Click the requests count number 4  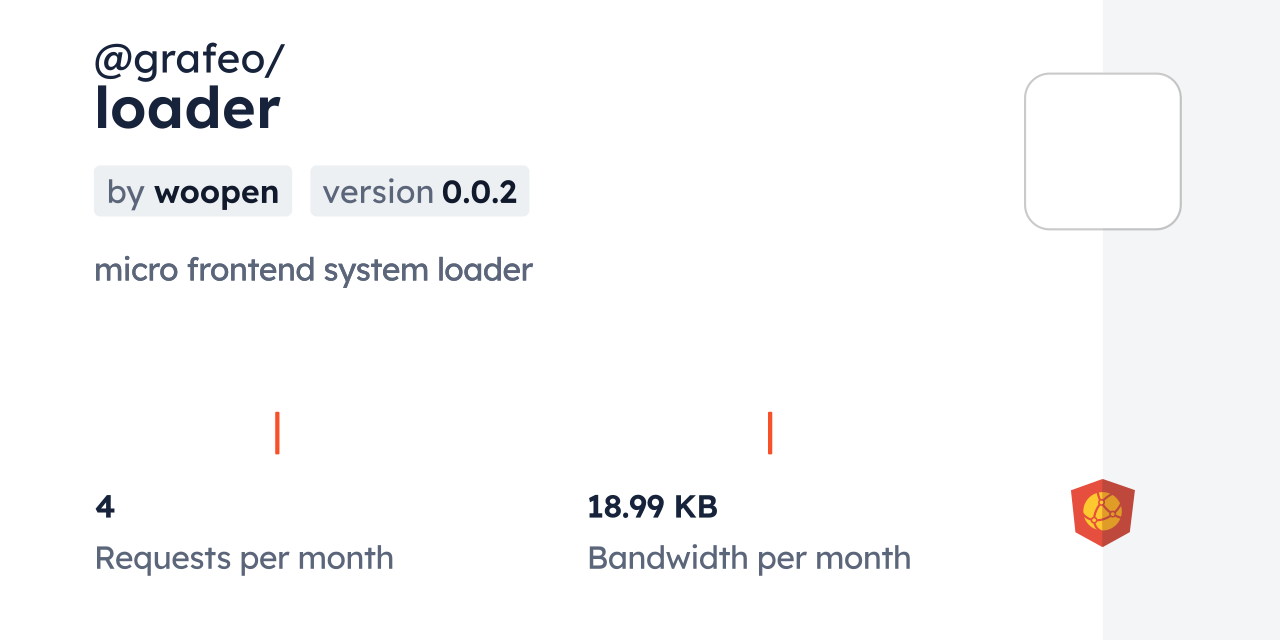point(105,507)
